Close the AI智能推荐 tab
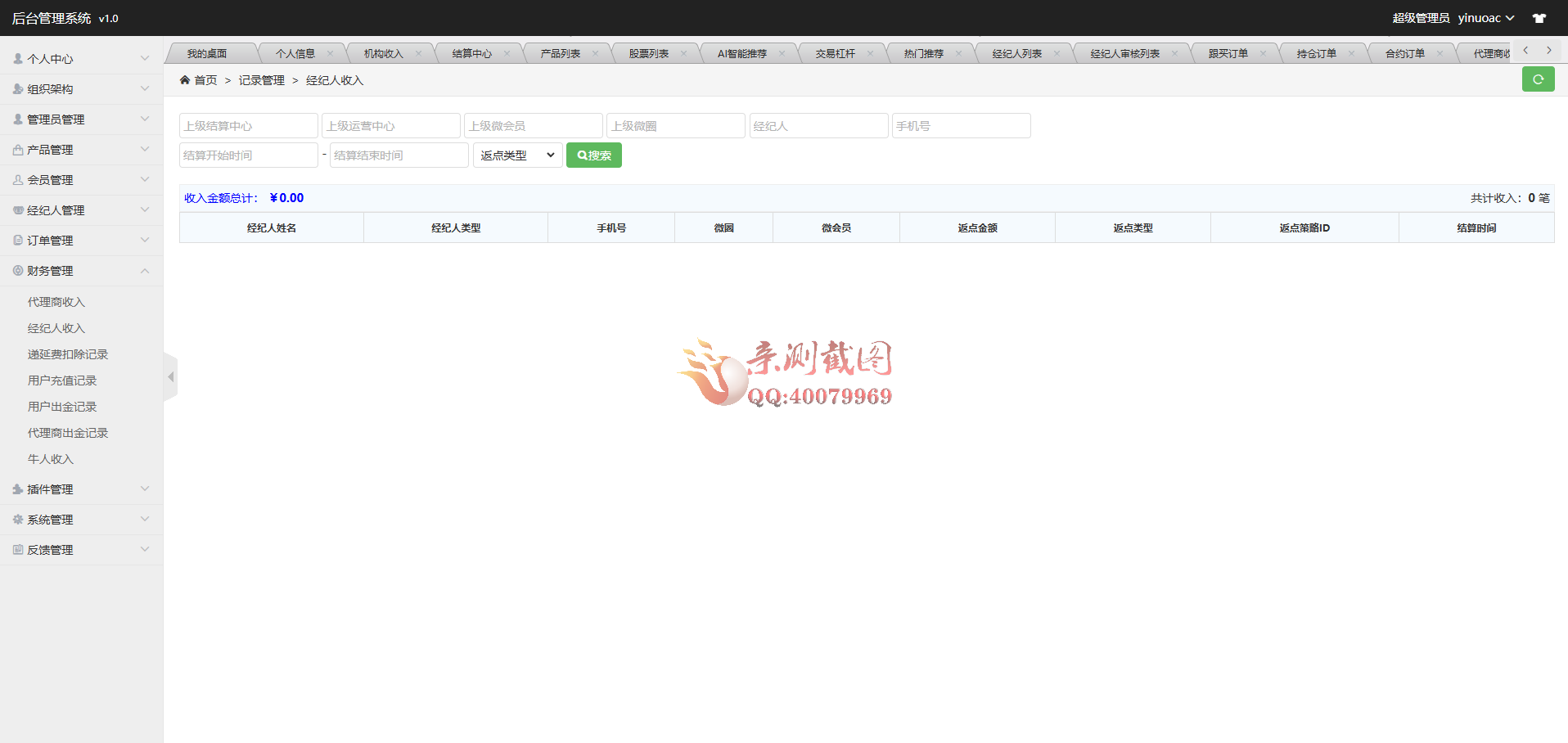The height and width of the screenshot is (743, 1568). 782,54
